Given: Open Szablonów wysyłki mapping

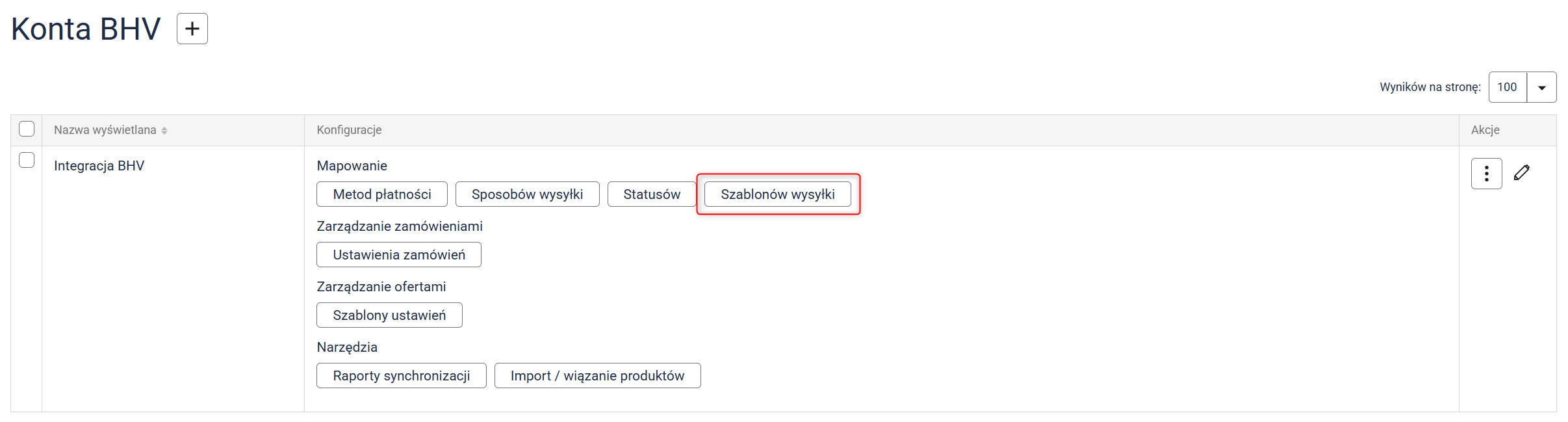Looking at the screenshot, I should tap(777, 194).
